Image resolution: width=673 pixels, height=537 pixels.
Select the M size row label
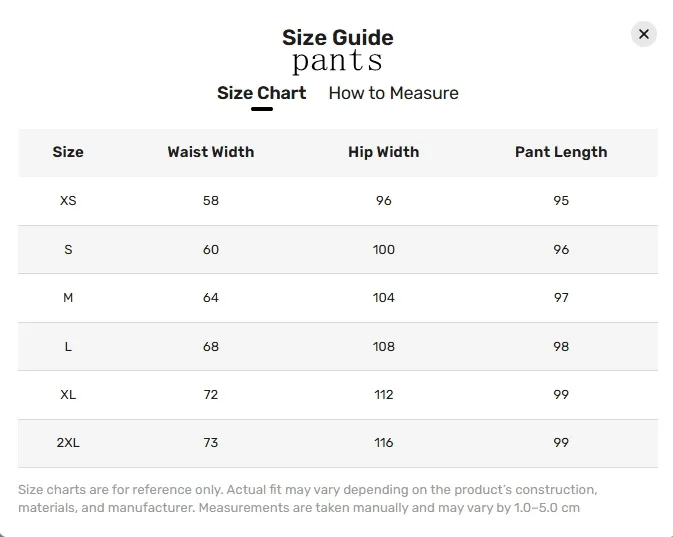68,297
